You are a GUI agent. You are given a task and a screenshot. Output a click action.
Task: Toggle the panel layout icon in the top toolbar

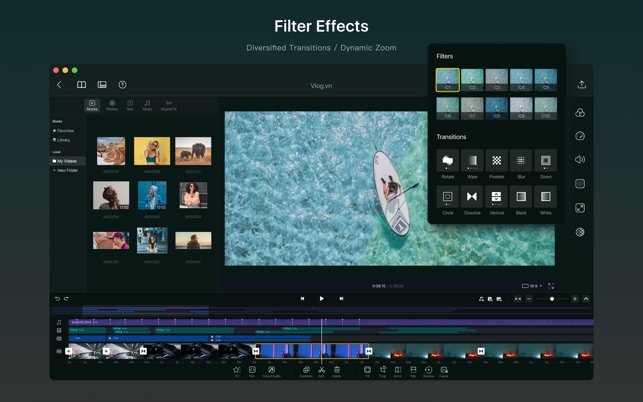tap(102, 85)
